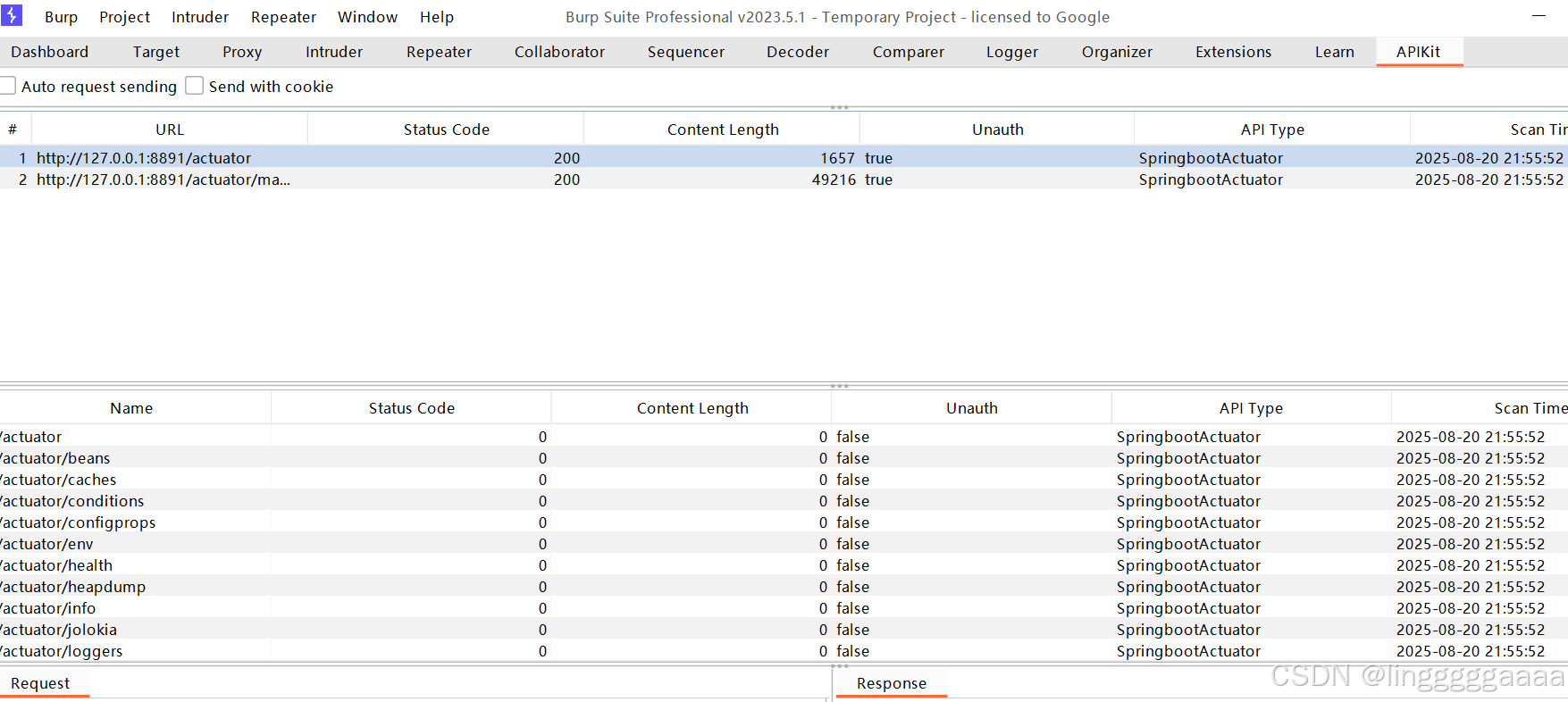
Task: Open the Learn tab
Action: click(1334, 52)
